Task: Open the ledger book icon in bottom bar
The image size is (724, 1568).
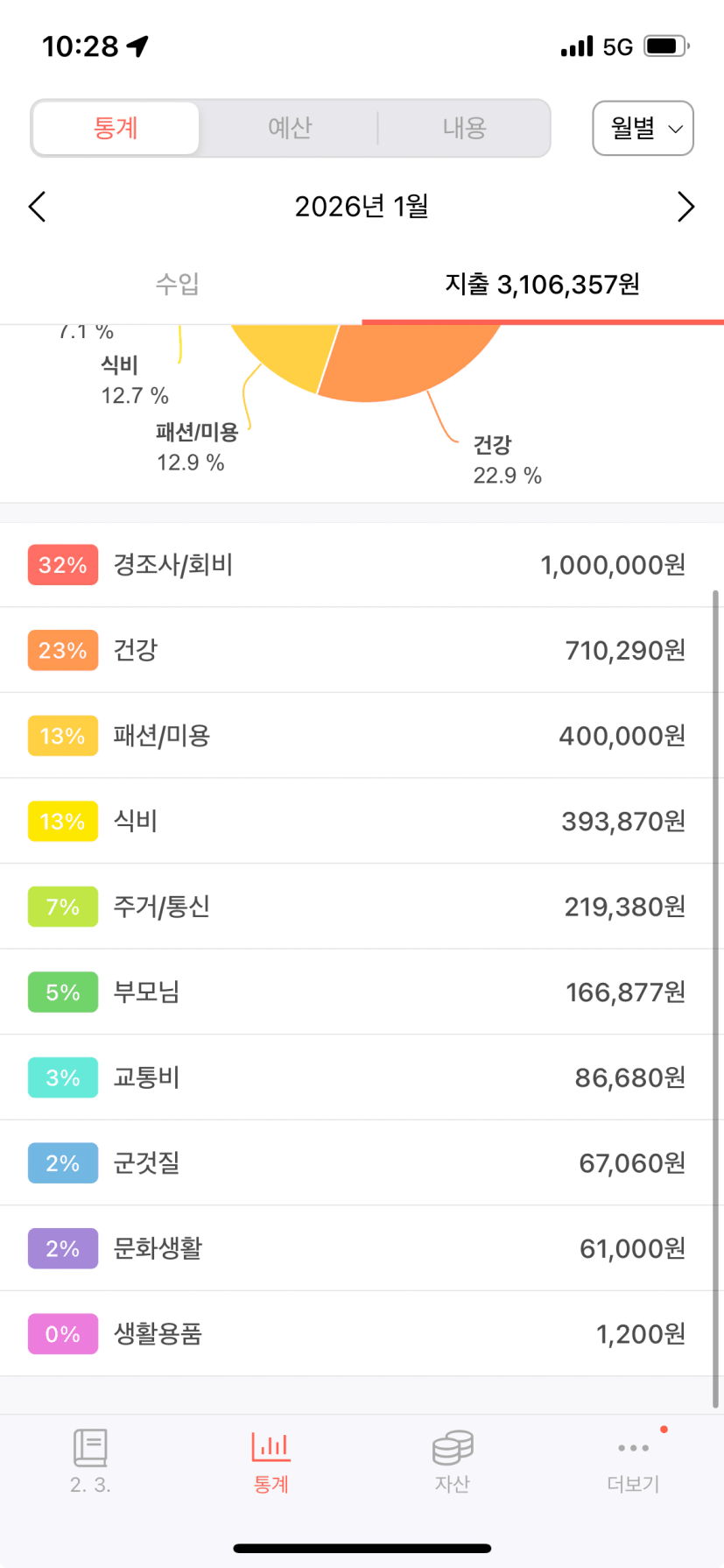Action: (90, 1448)
